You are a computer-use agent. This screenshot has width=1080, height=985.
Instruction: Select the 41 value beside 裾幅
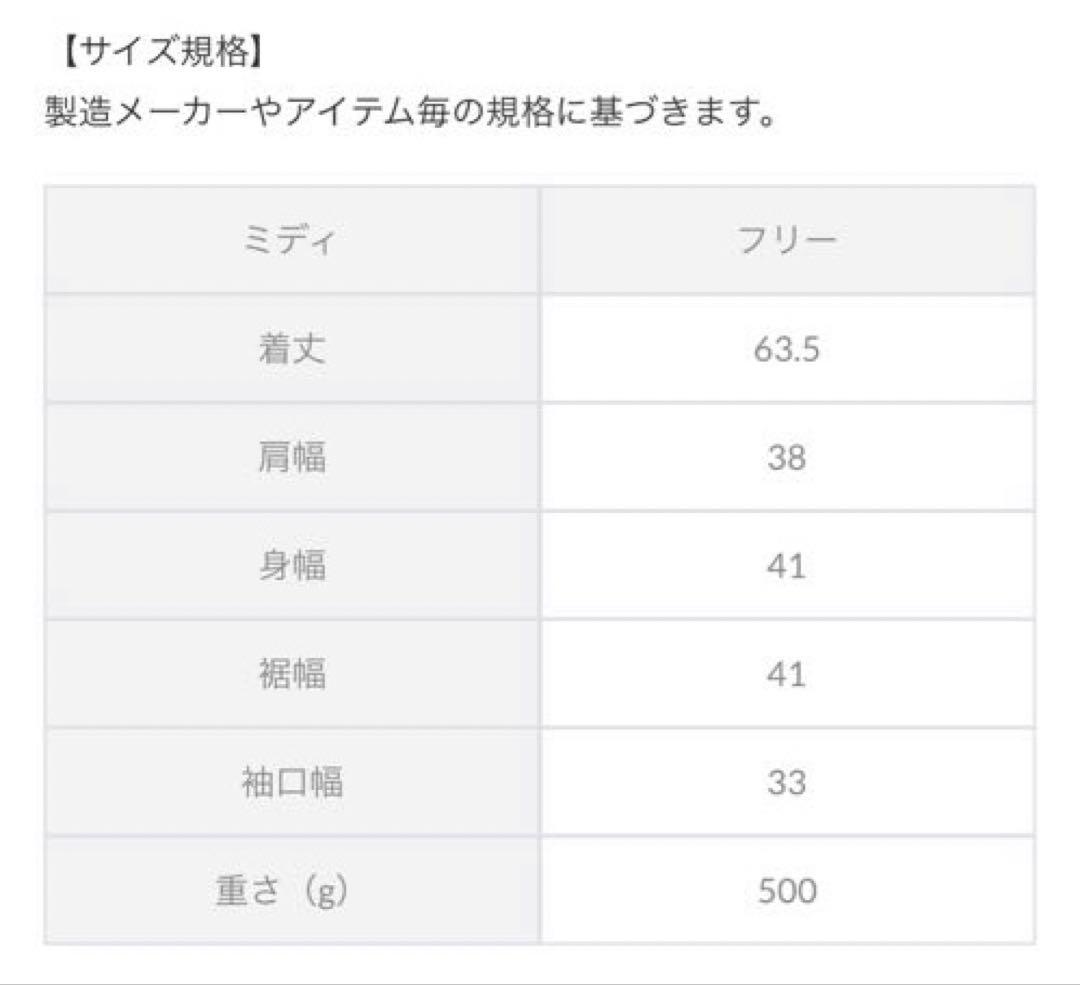(787, 674)
